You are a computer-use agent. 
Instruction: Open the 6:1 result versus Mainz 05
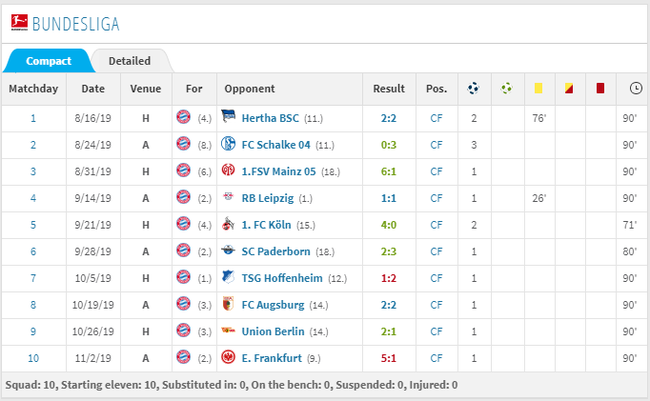pos(388,172)
